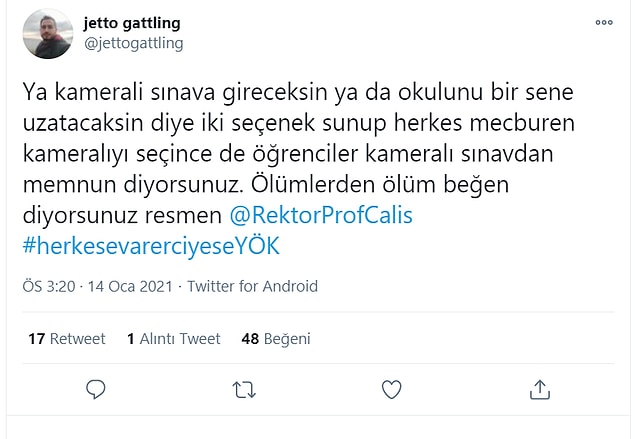
Task: View the jetto gattling profile photo
Action: click(x=48, y=34)
